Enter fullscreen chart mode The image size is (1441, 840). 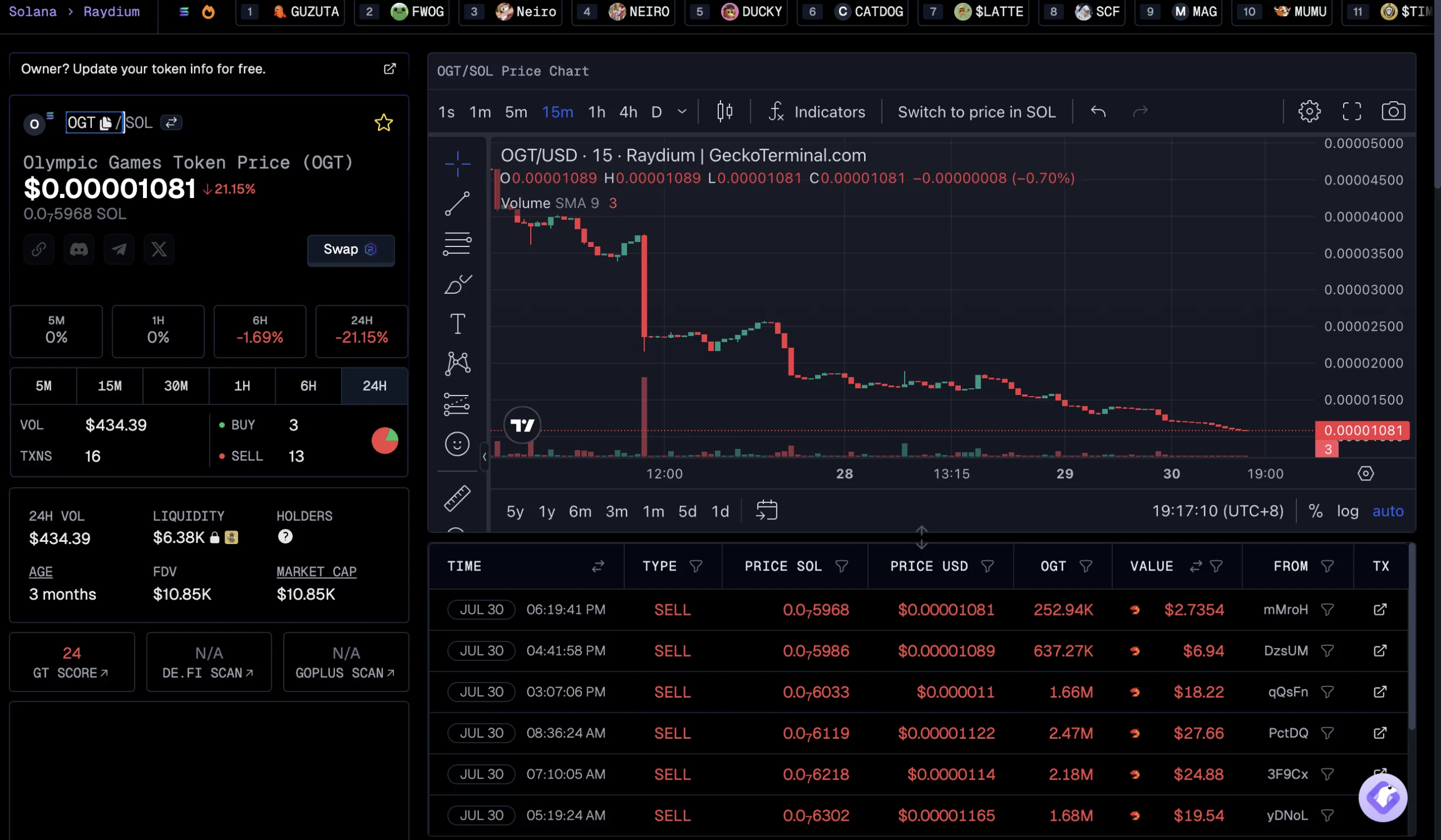(x=1352, y=111)
